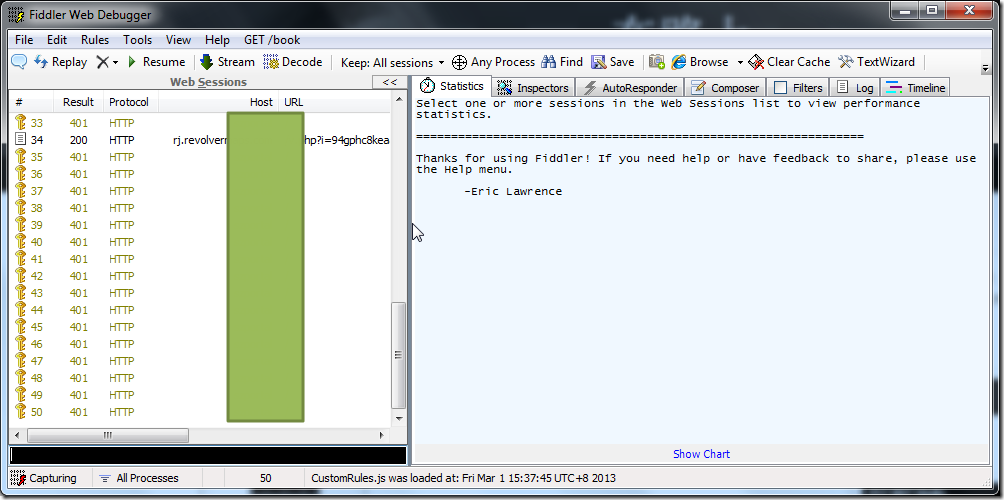
Task: Sort by the Result column header
Action: click(x=78, y=102)
